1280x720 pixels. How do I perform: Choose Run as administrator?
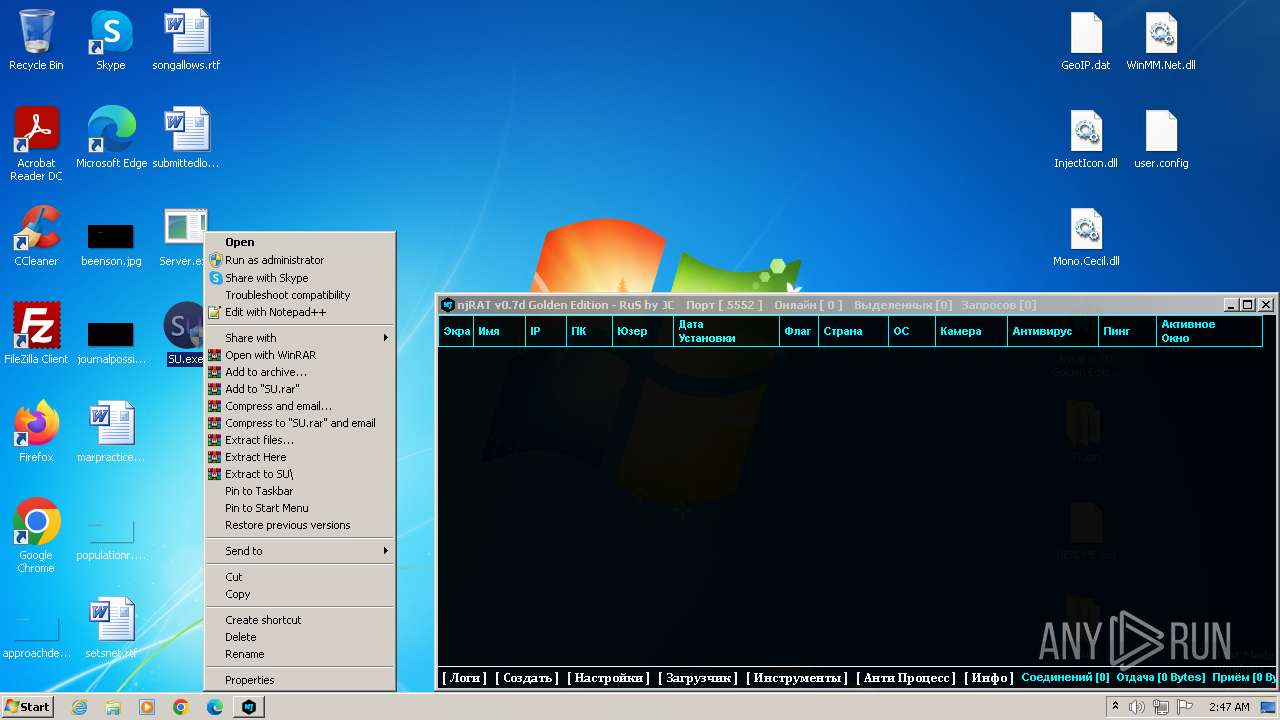tap(300, 260)
